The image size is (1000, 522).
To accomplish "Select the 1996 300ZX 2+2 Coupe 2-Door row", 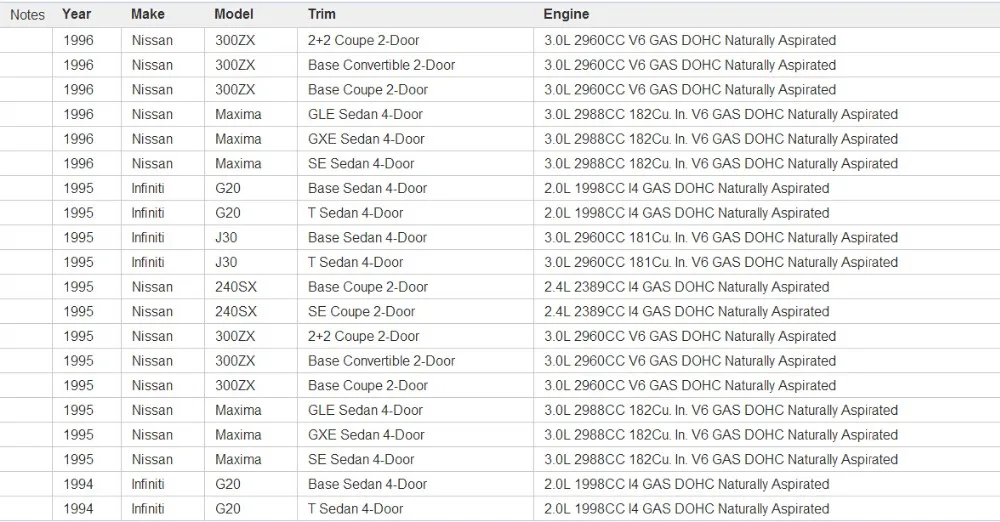I will [x=500, y=40].
